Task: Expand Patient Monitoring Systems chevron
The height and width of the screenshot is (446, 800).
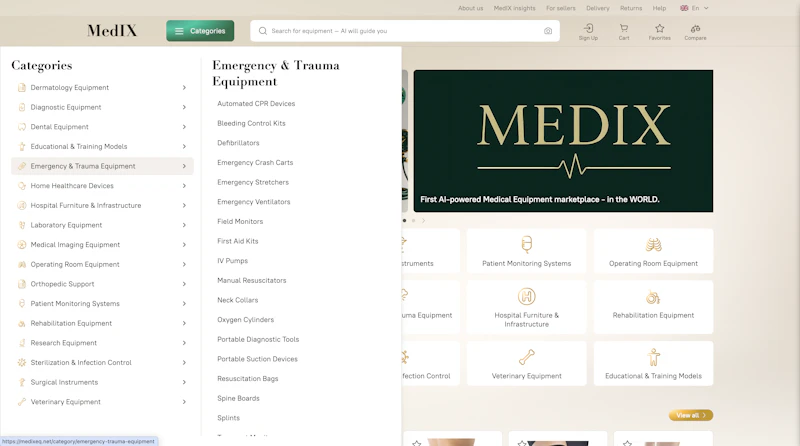Action: tap(184, 304)
